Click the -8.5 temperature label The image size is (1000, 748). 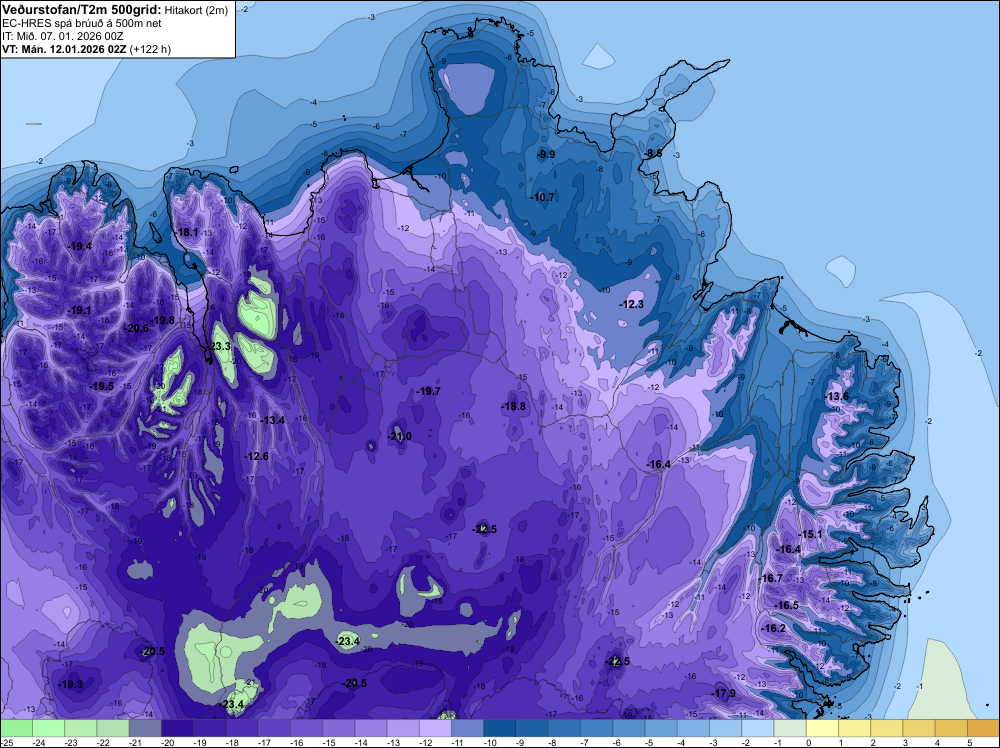coord(652,154)
